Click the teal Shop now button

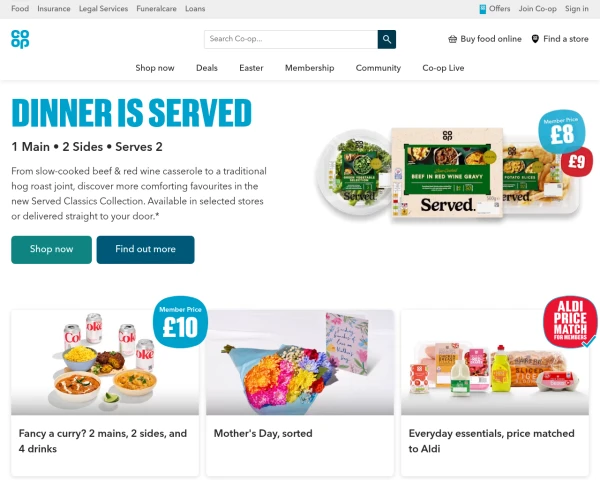point(51,250)
